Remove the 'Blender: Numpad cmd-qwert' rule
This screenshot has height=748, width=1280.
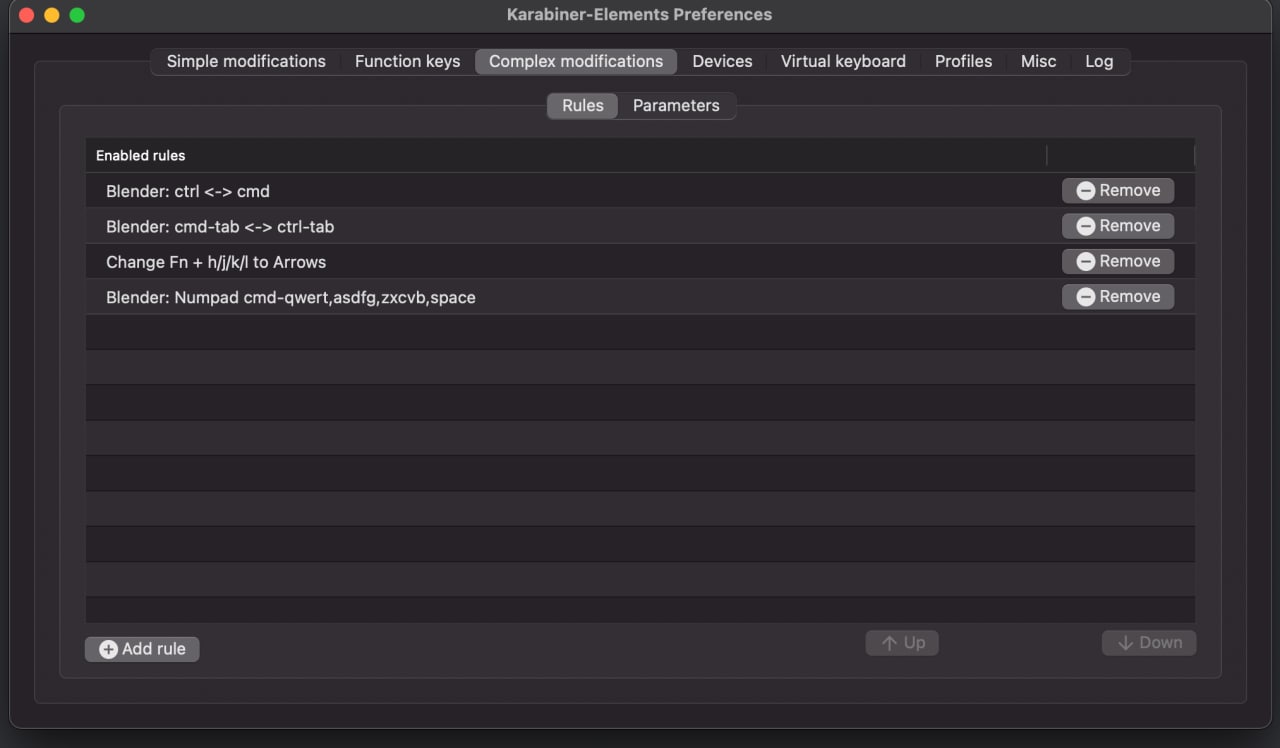(x=1118, y=296)
